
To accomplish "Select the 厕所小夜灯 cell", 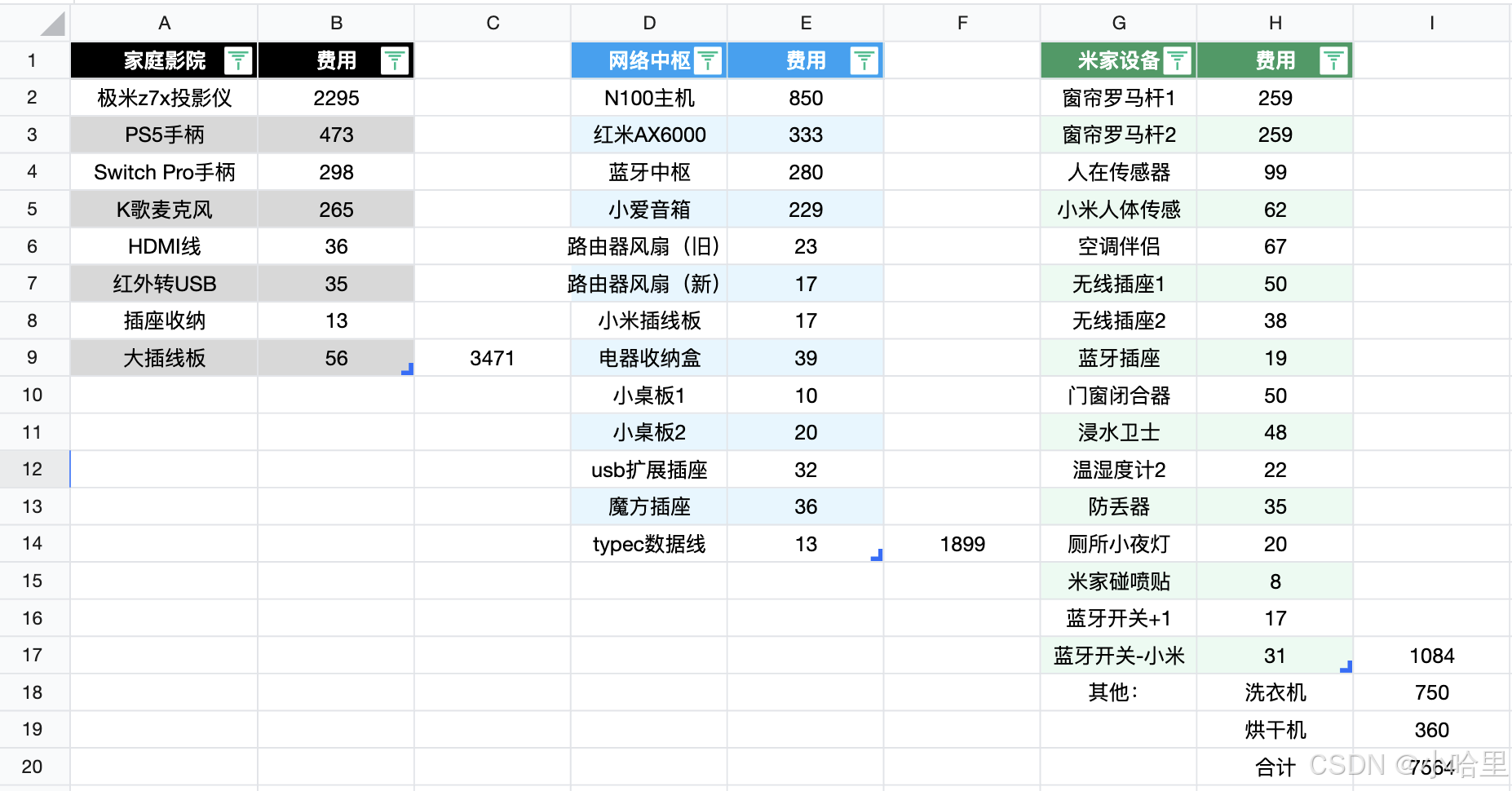I will point(1119,544).
